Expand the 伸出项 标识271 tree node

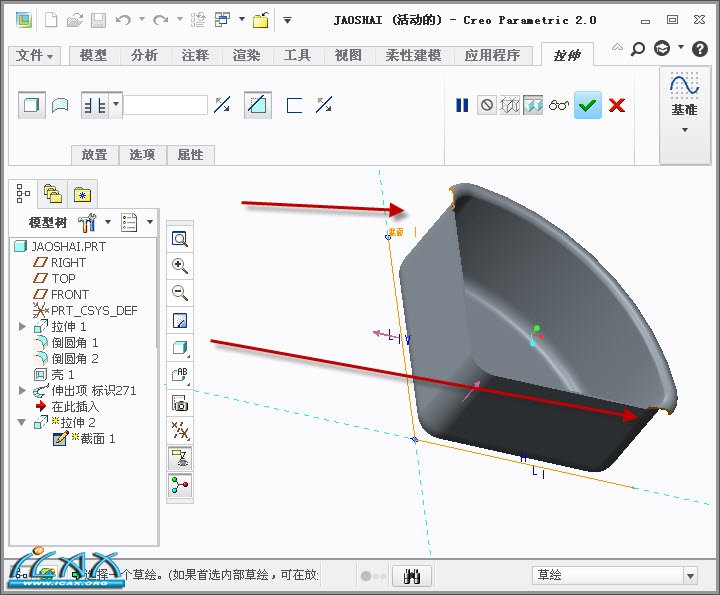pos(22,390)
